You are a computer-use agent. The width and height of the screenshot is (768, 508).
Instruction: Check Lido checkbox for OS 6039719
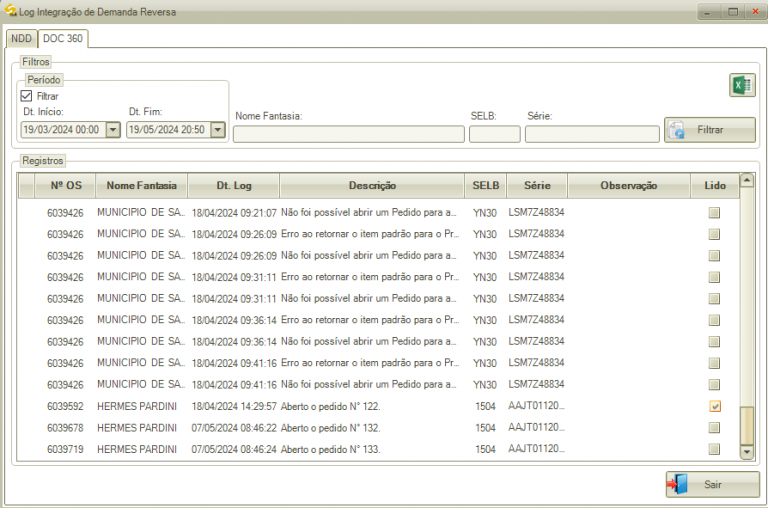click(x=714, y=449)
